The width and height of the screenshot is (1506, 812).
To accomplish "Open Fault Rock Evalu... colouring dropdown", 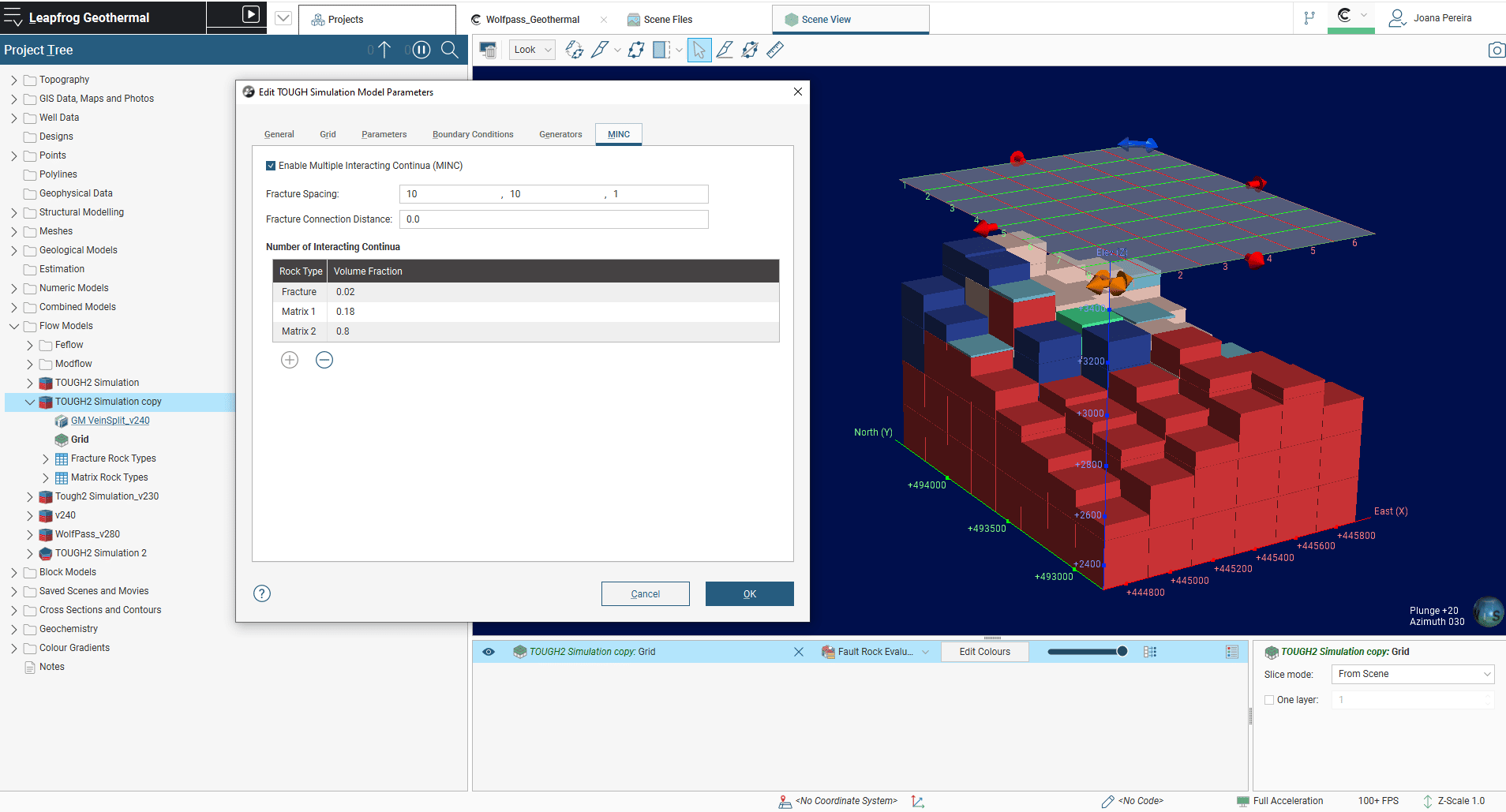I will [876, 652].
